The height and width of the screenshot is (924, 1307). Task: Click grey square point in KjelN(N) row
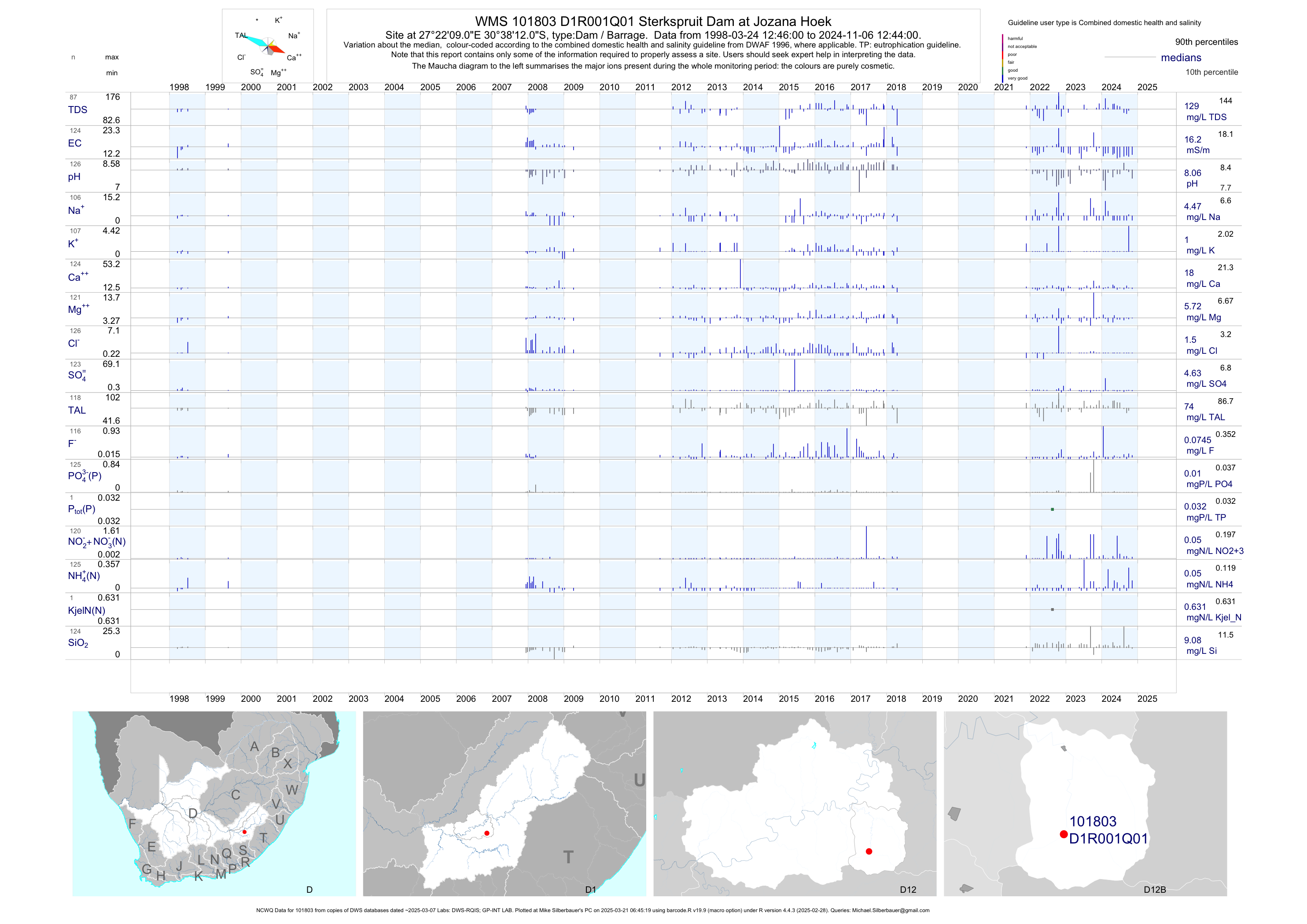(x=1052, y=609)
